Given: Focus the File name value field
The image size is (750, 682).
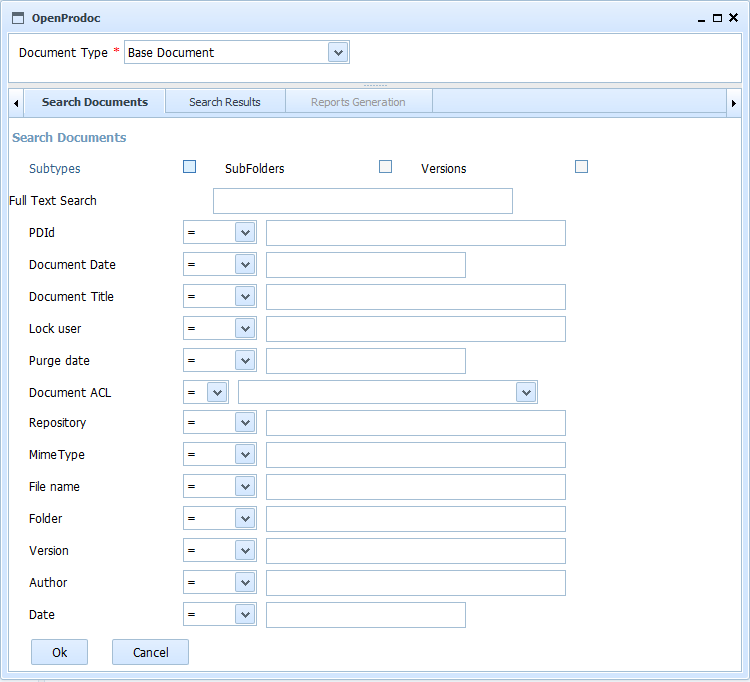Looking at the screenshot, I should pyautogui.click(x=416, y=487).
